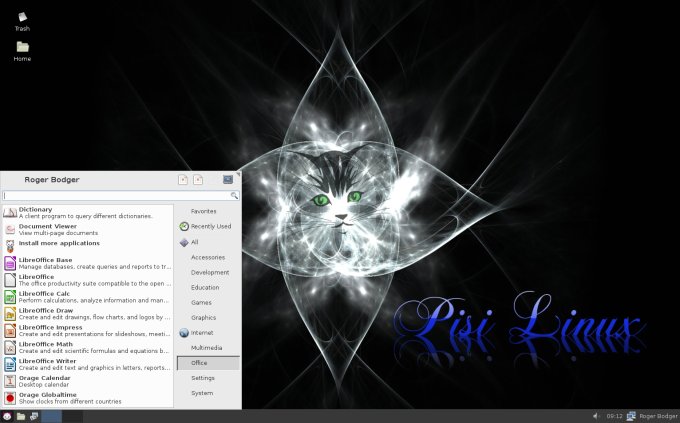
Task: Select the Accessories category
Action: coord(208,257)
